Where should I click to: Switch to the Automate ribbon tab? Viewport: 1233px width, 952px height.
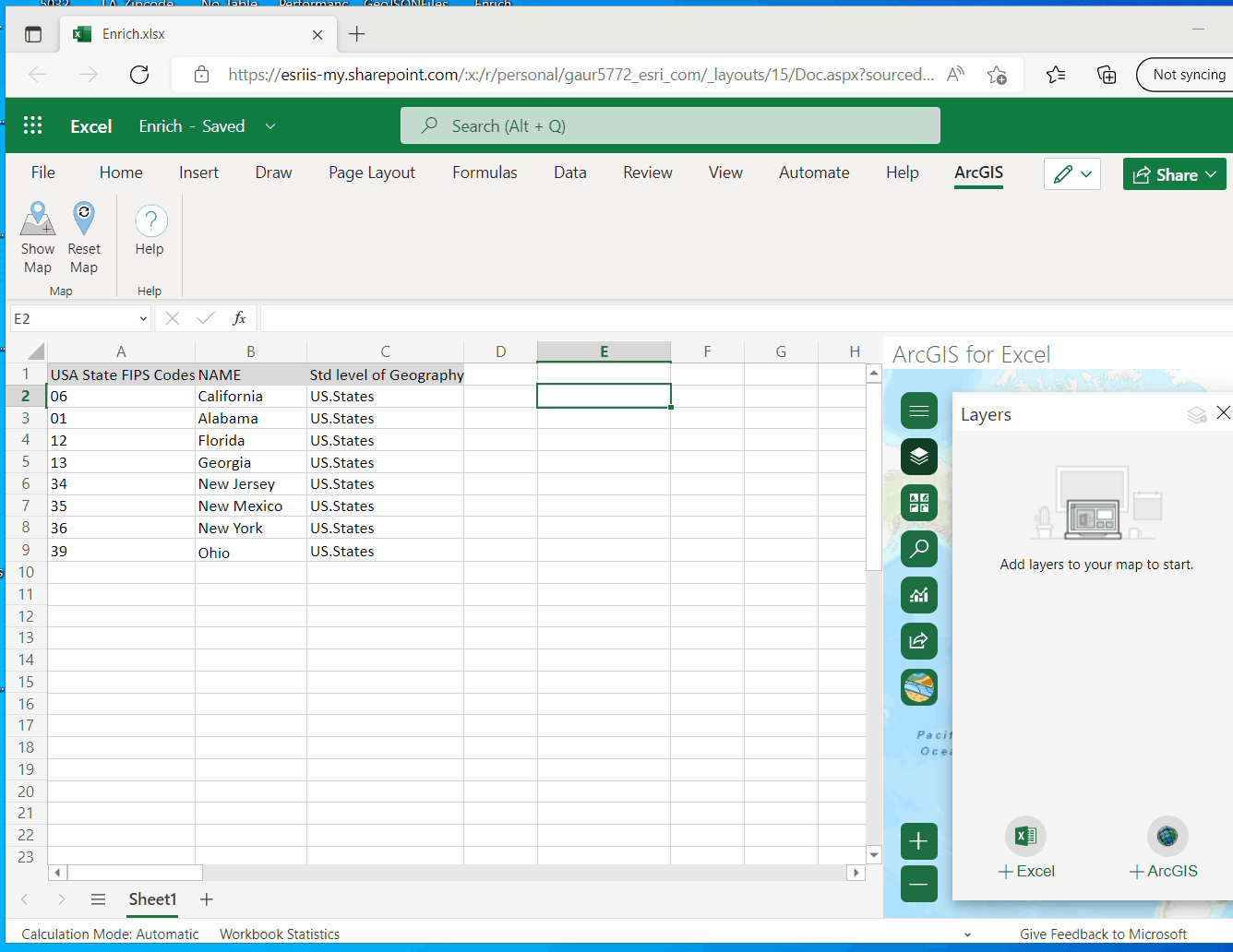814,173
